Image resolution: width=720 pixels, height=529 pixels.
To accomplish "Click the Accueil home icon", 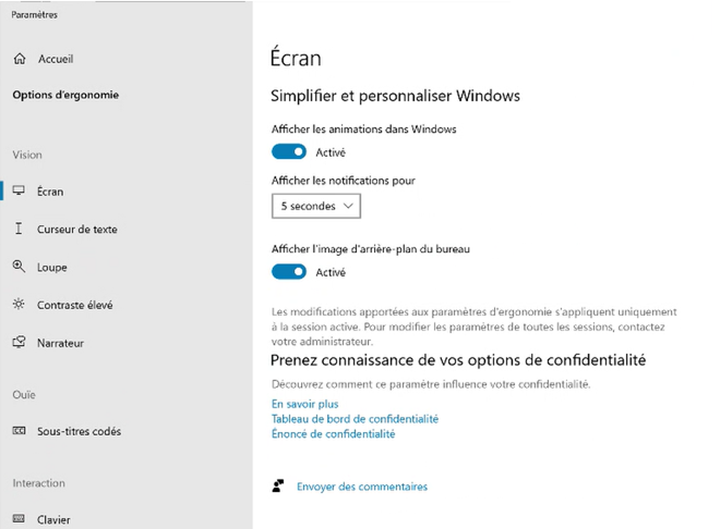I will point(19,60).
